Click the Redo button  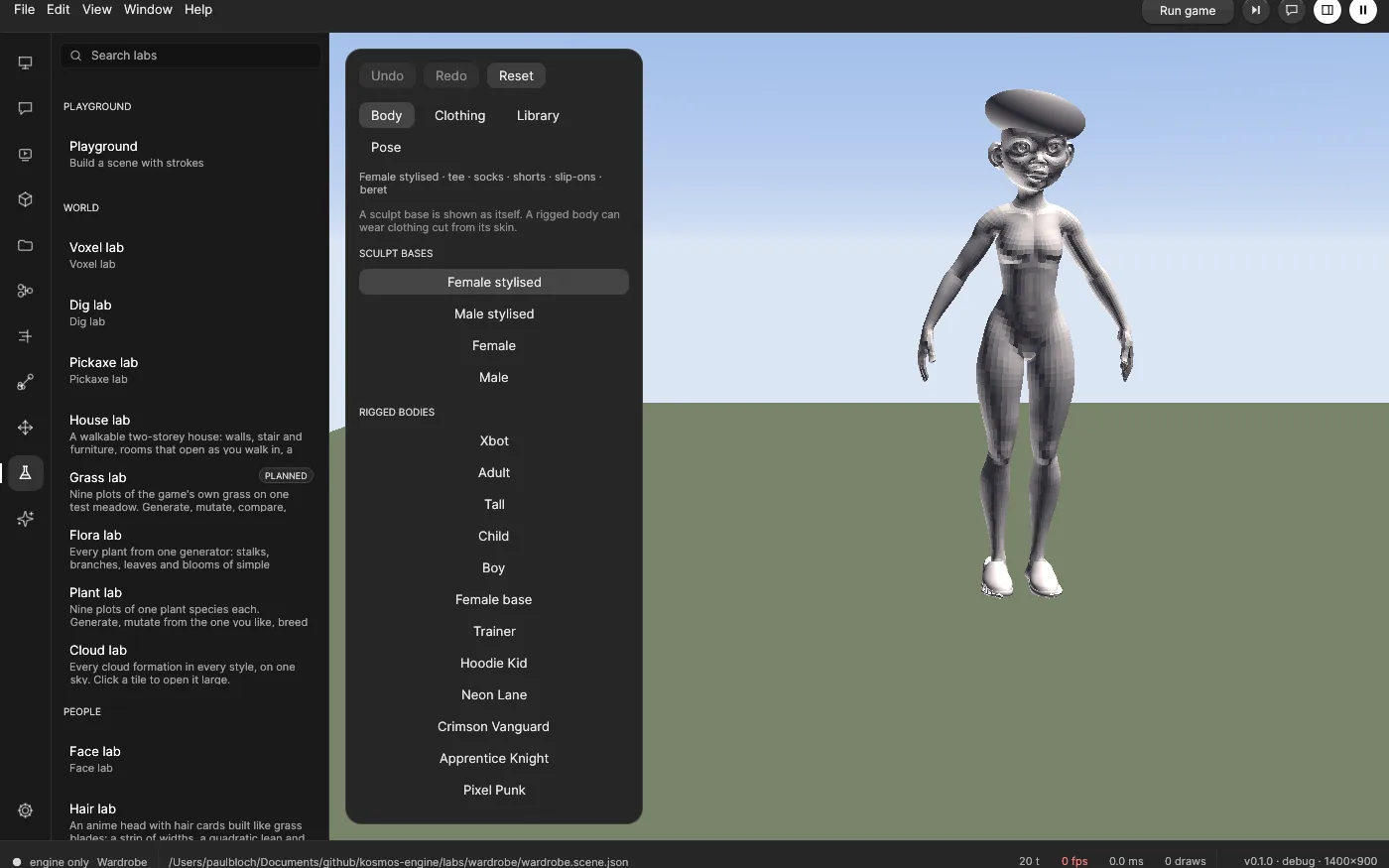point(450,75)
